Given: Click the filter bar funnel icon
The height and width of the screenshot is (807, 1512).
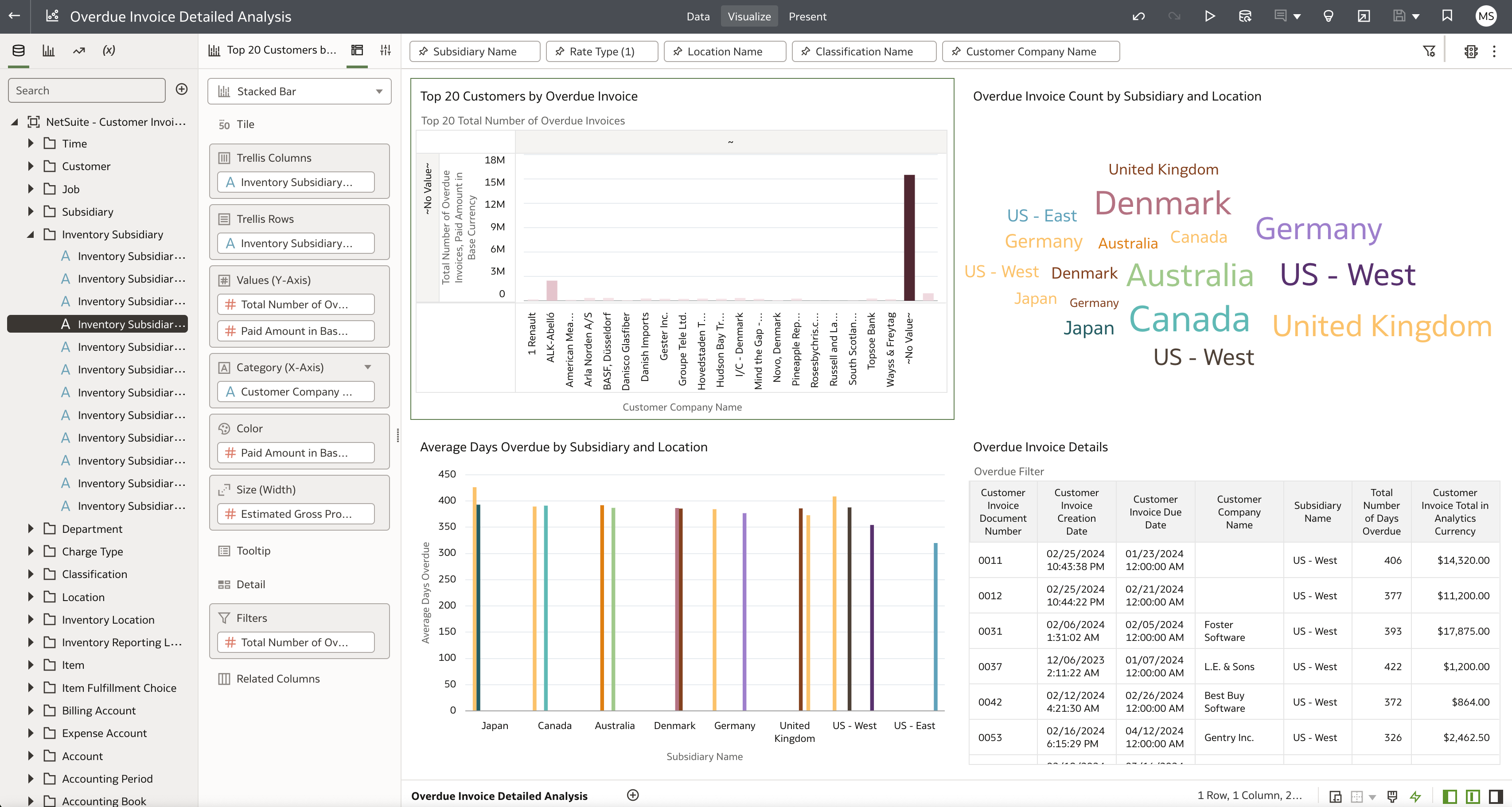Looking at the screenshot, I should click(x=1429, y=52).
